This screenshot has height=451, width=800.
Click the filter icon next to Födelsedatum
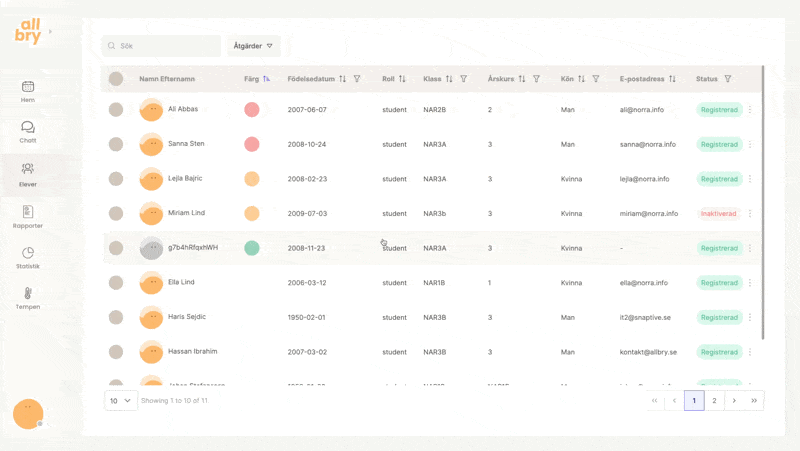click(x=357, y=79)
